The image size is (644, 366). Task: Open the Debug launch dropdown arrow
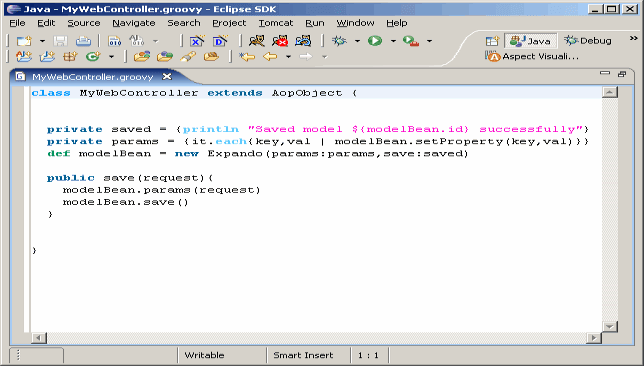tap(357, 41)
